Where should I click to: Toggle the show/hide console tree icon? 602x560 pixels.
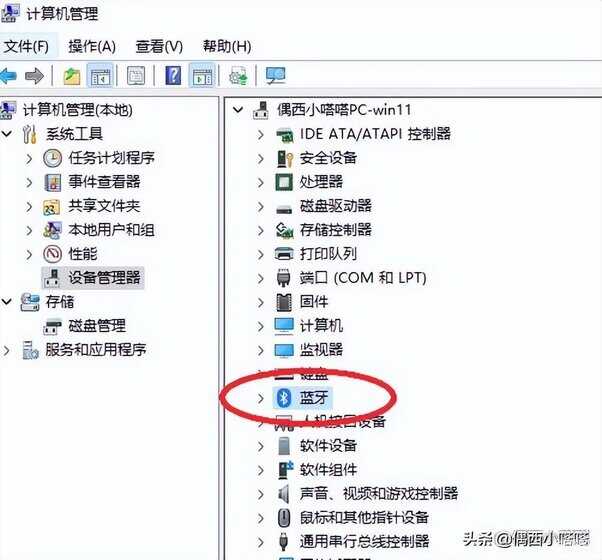coord(101,76)
